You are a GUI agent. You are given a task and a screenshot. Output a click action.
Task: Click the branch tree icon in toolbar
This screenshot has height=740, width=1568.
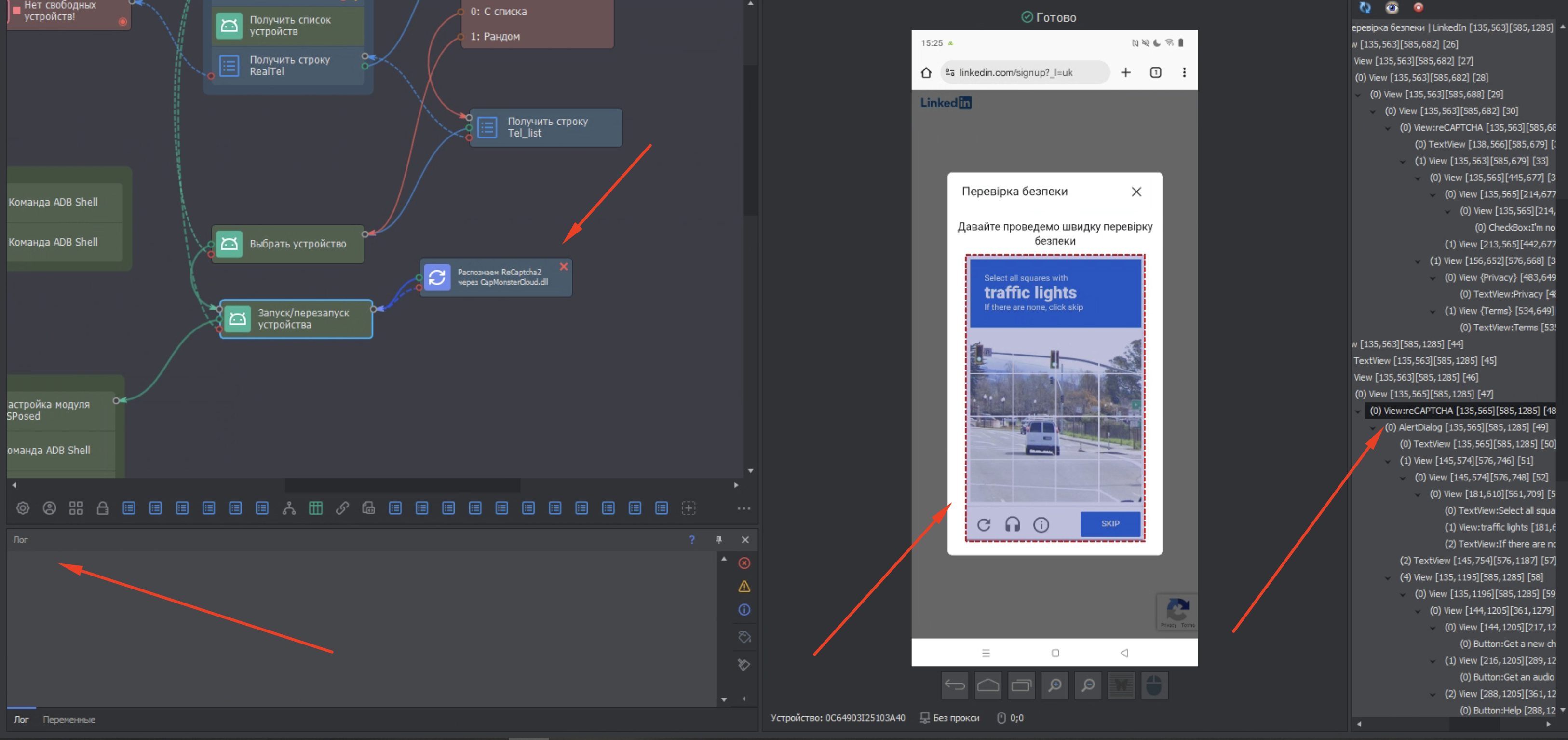tap(289, 508)
